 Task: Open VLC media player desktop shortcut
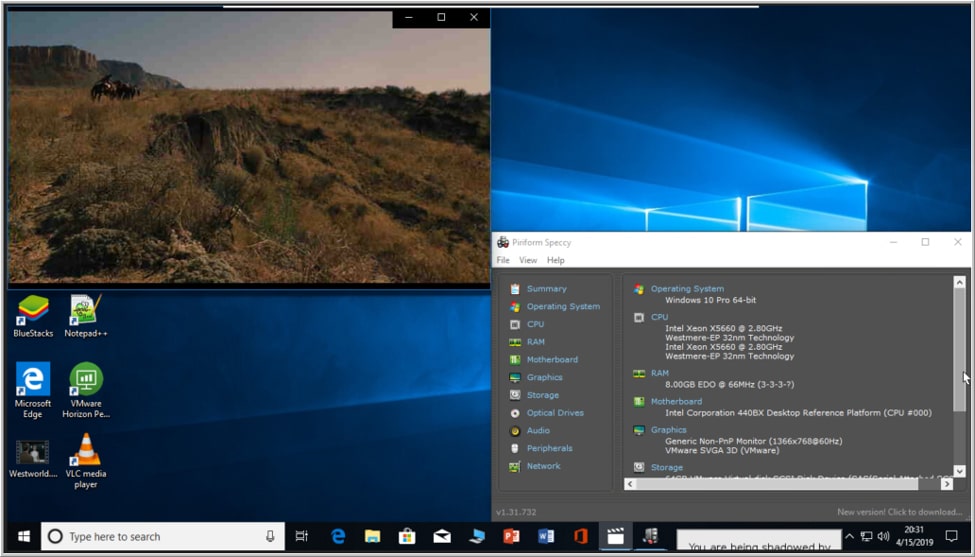[x=86, y=461]
